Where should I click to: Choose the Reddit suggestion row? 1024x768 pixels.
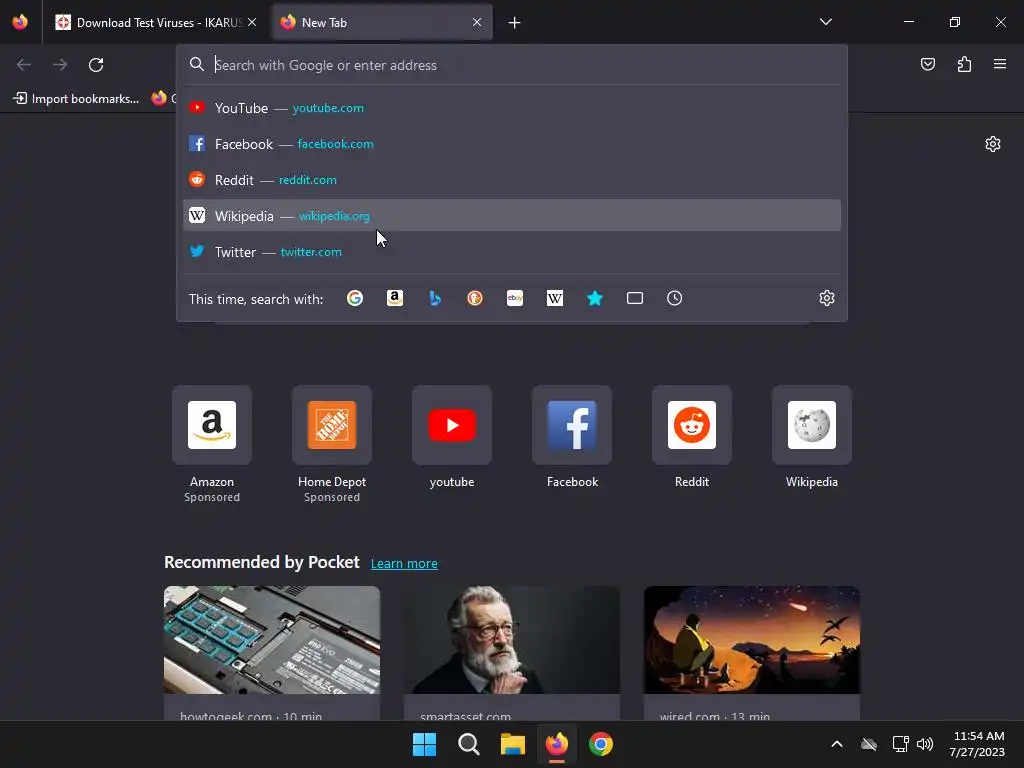[x=512, y=180]
